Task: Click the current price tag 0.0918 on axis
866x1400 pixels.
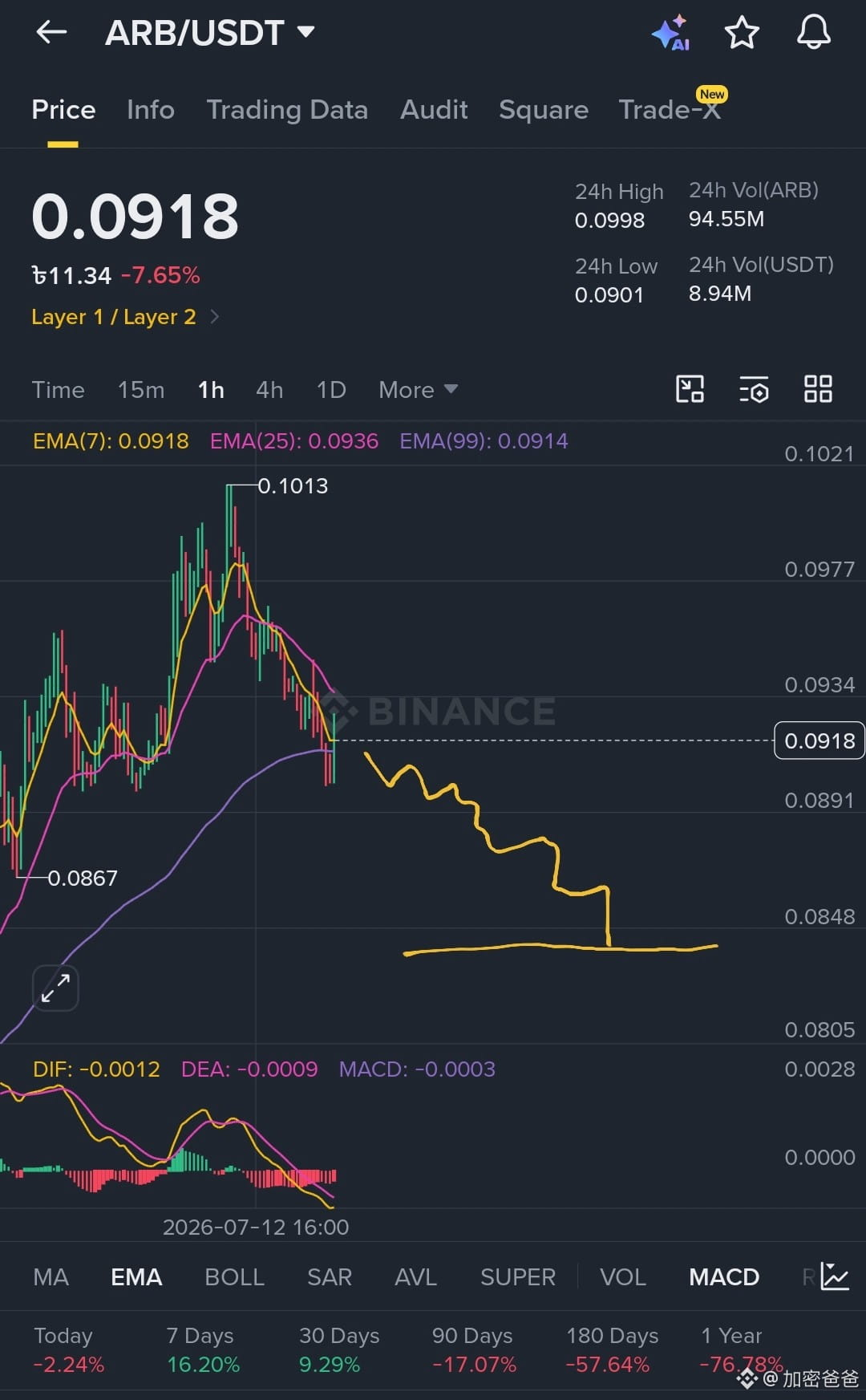Action: point(819,741)
